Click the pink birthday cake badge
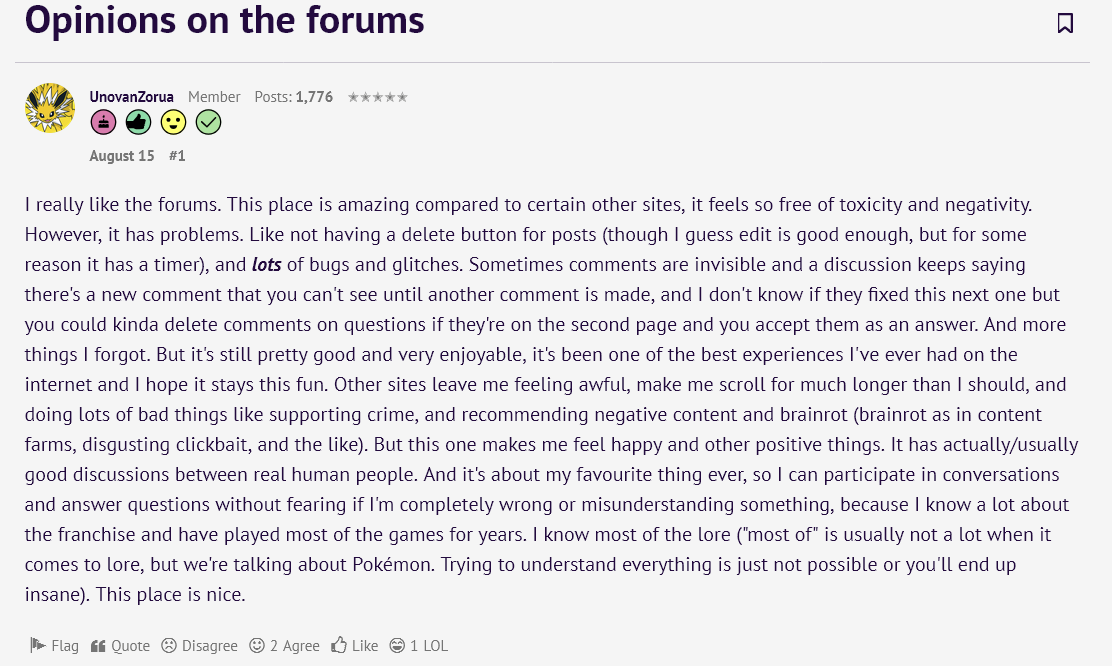Screen dimensions: 1112x666 tap(104, 123)
